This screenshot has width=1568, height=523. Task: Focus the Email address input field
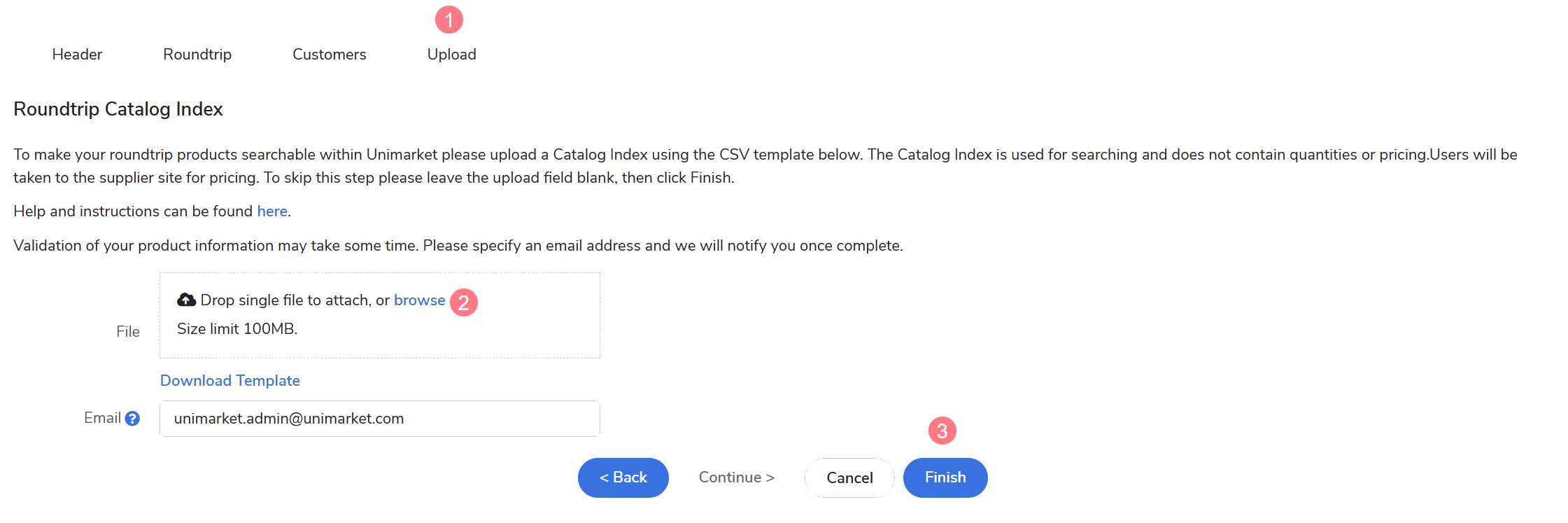(x=379, y=419)
